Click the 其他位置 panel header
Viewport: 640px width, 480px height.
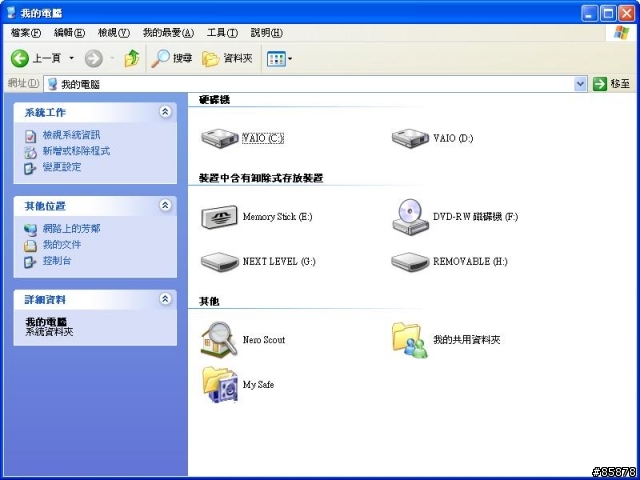point(95,206)
